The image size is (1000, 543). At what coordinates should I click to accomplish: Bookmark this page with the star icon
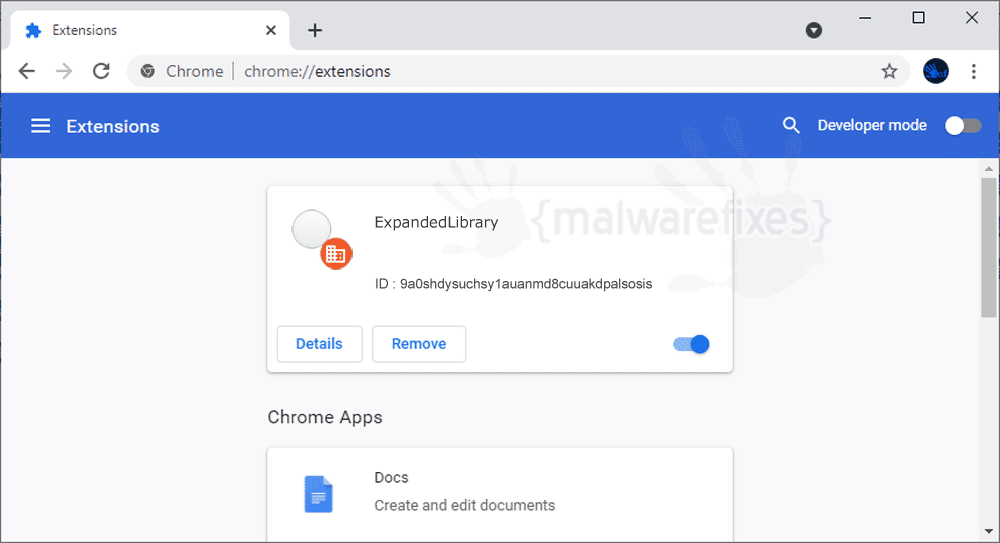pyautogui.click(x=889, y=71)
